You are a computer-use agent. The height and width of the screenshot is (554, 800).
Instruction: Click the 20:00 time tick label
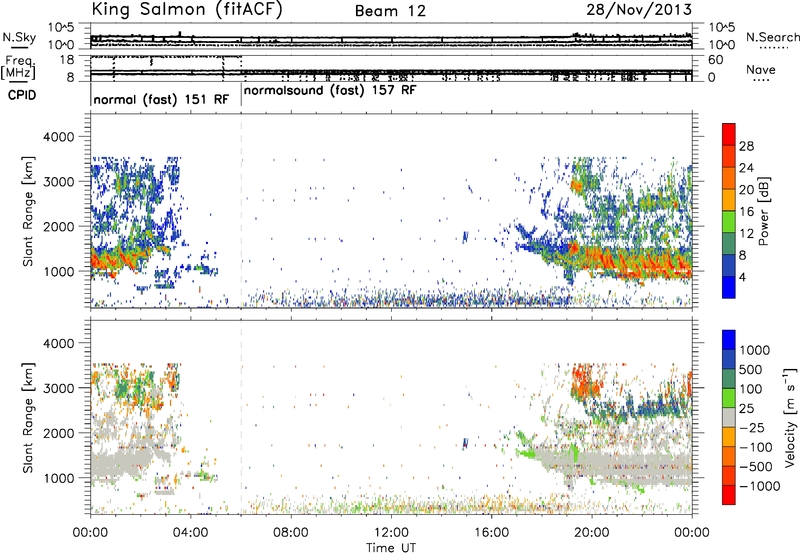(591, 533)
